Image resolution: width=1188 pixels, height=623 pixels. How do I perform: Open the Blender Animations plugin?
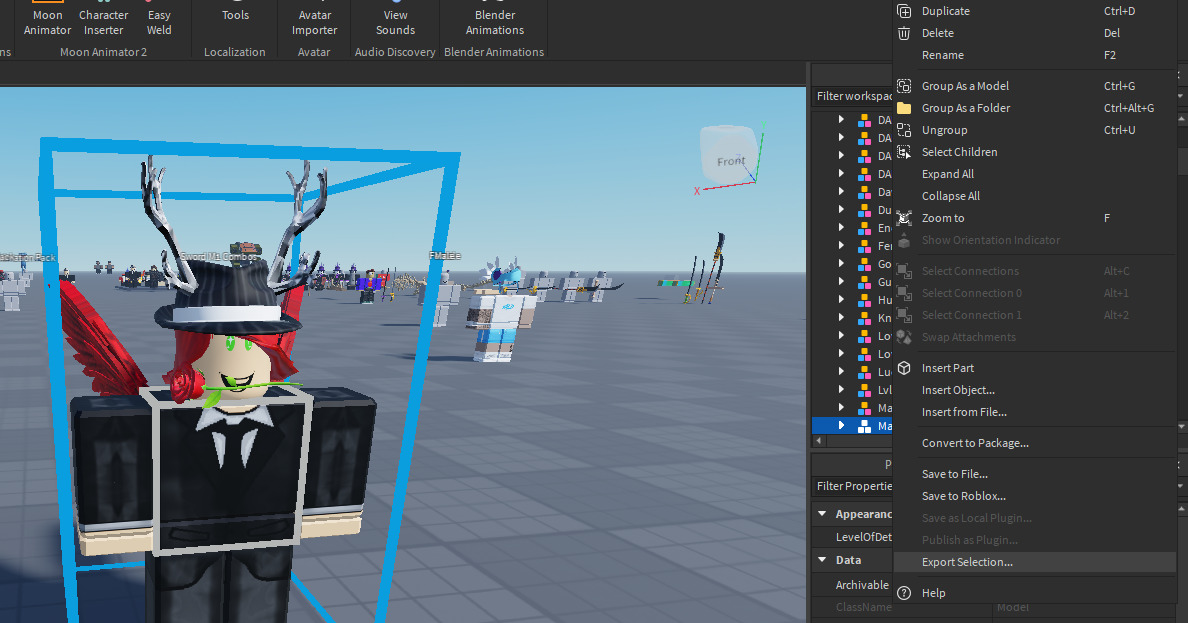coord(495,20)
